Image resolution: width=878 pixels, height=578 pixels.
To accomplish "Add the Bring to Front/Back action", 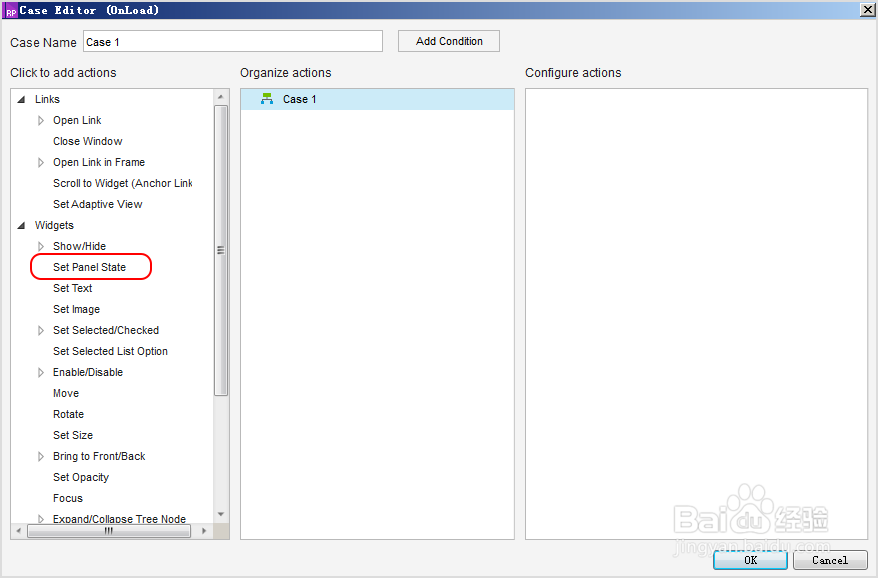I will click(x=99, y=456).
